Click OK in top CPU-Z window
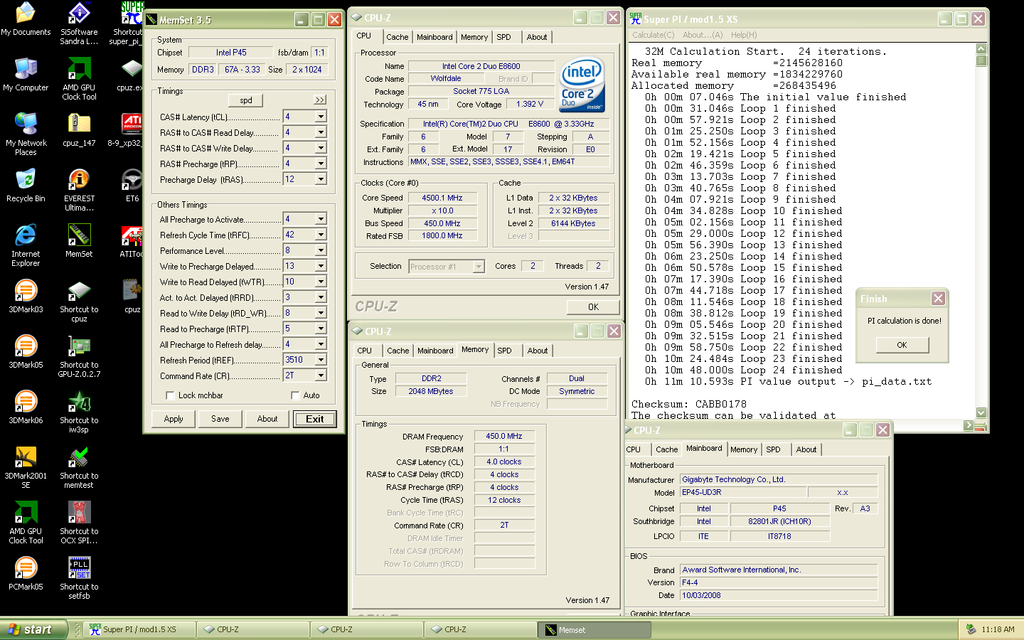The width and height of the screenshot is (1024, 640). 593,307
